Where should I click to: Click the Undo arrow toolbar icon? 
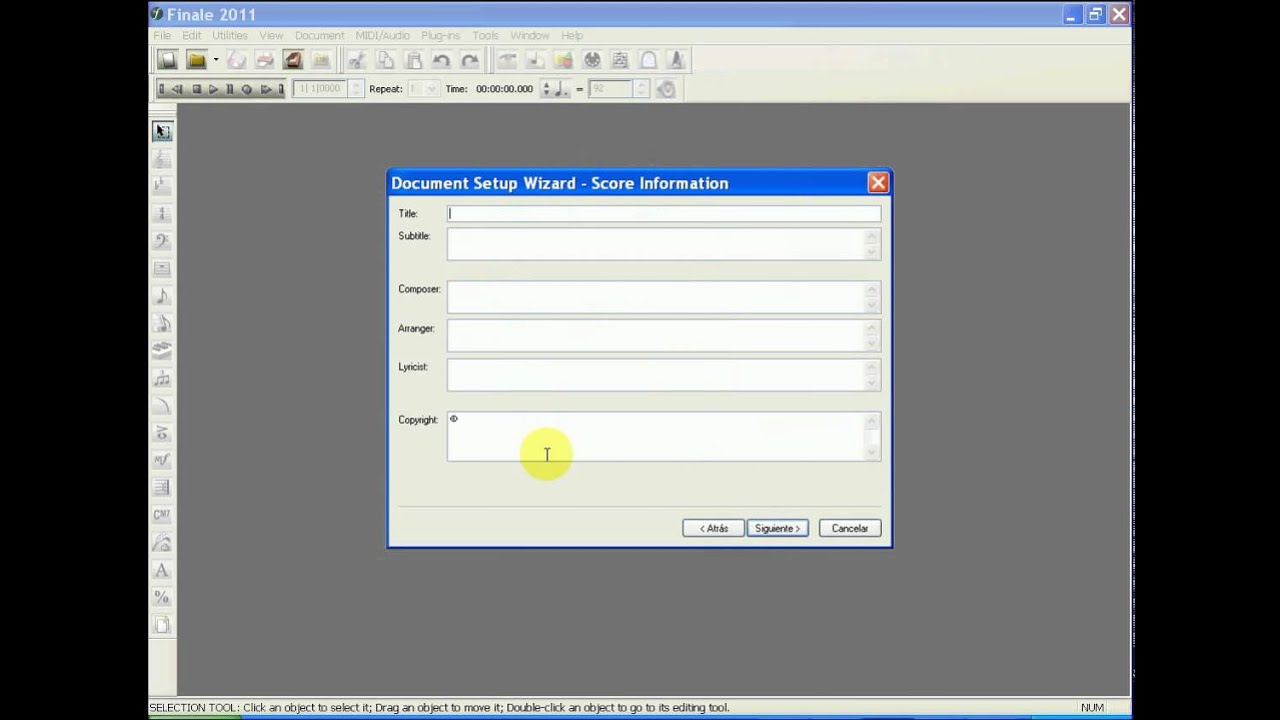pyautogui.click(x=442, y=60)
